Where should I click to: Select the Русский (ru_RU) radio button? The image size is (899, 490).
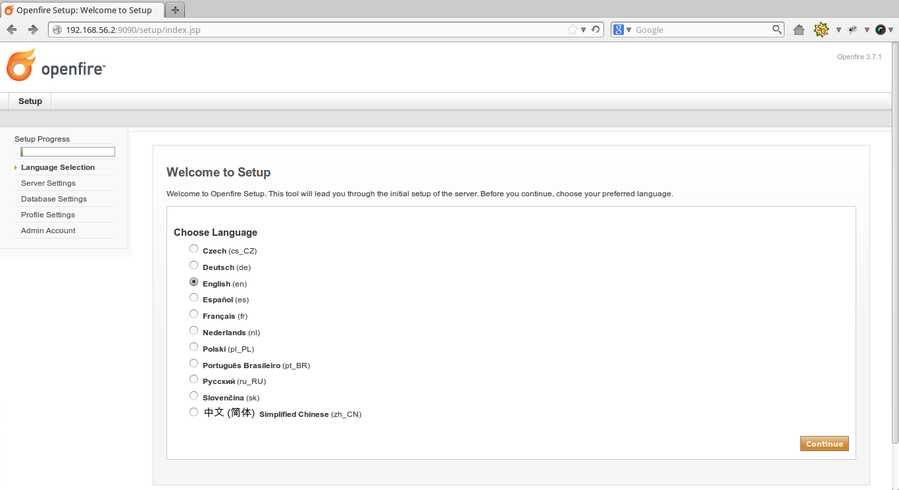click(194, 379)
